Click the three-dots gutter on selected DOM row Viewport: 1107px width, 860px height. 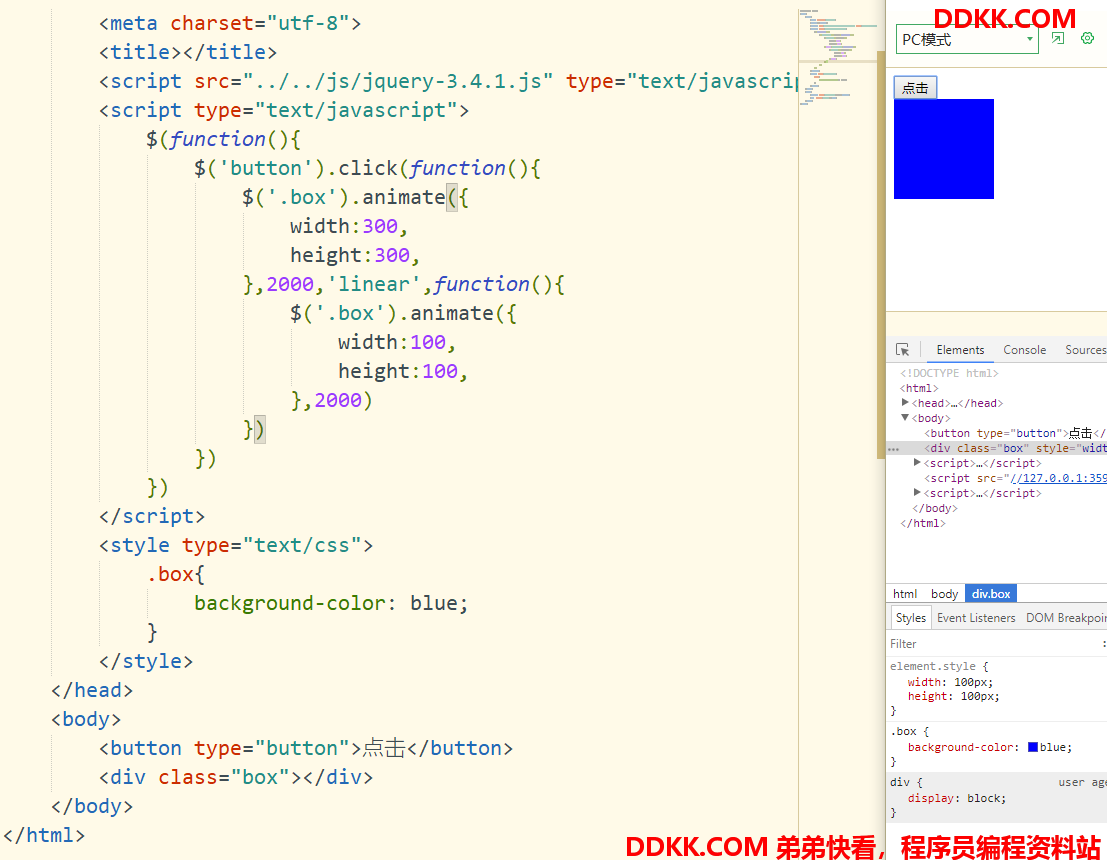pos(894,448)
